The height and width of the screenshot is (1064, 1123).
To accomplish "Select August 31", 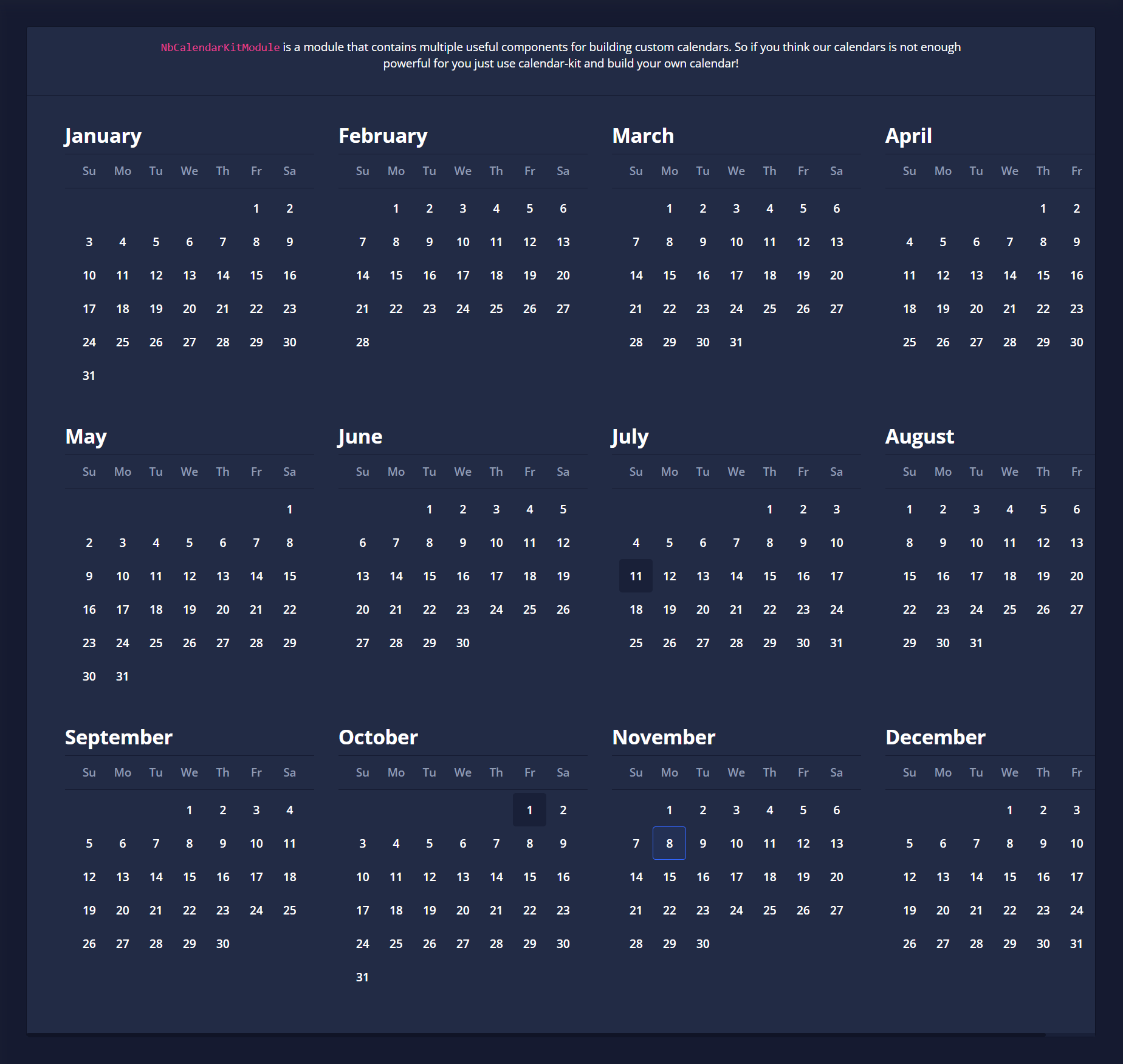I will point(976,642).
